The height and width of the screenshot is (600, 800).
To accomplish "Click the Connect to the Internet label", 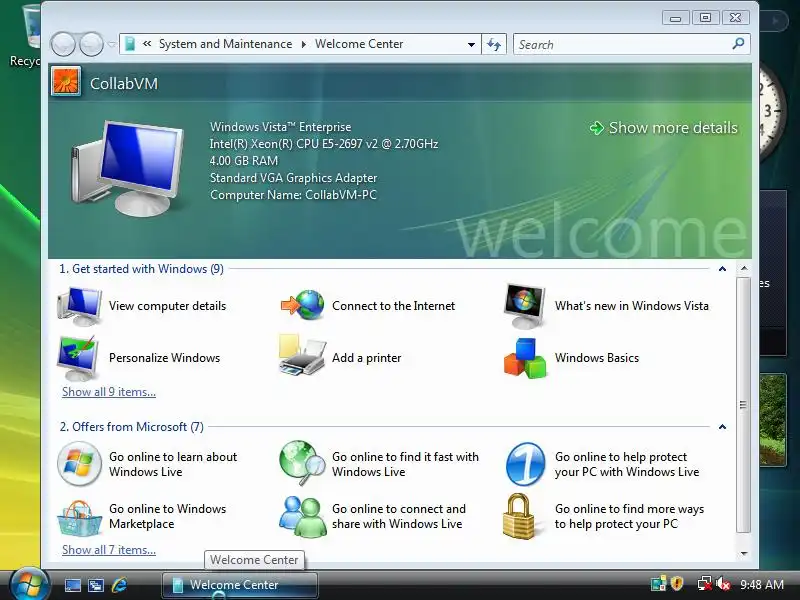I will (x=393, y=306).
